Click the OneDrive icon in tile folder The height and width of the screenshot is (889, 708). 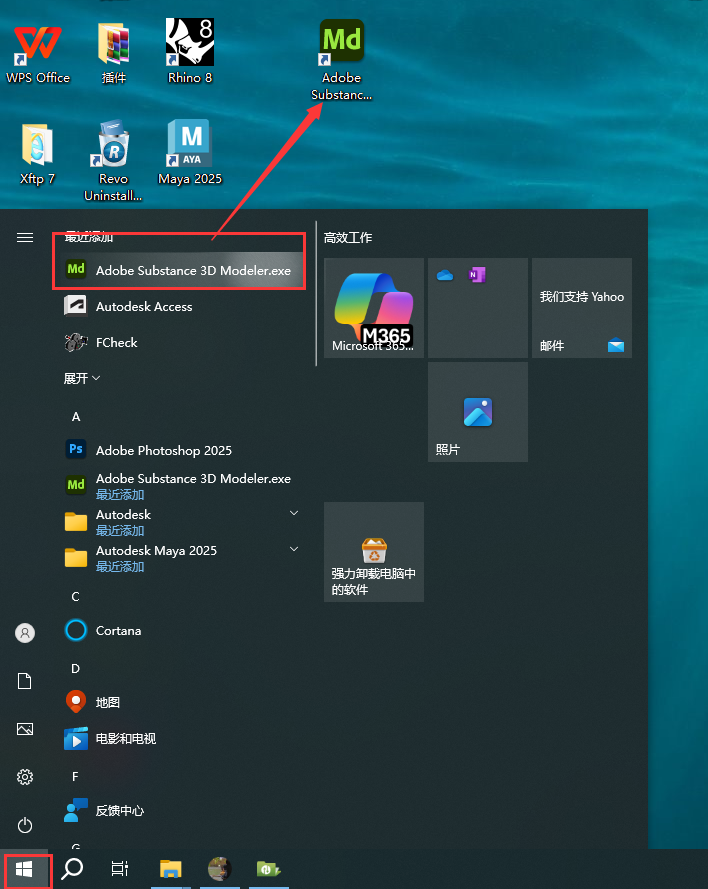(445, 276)
